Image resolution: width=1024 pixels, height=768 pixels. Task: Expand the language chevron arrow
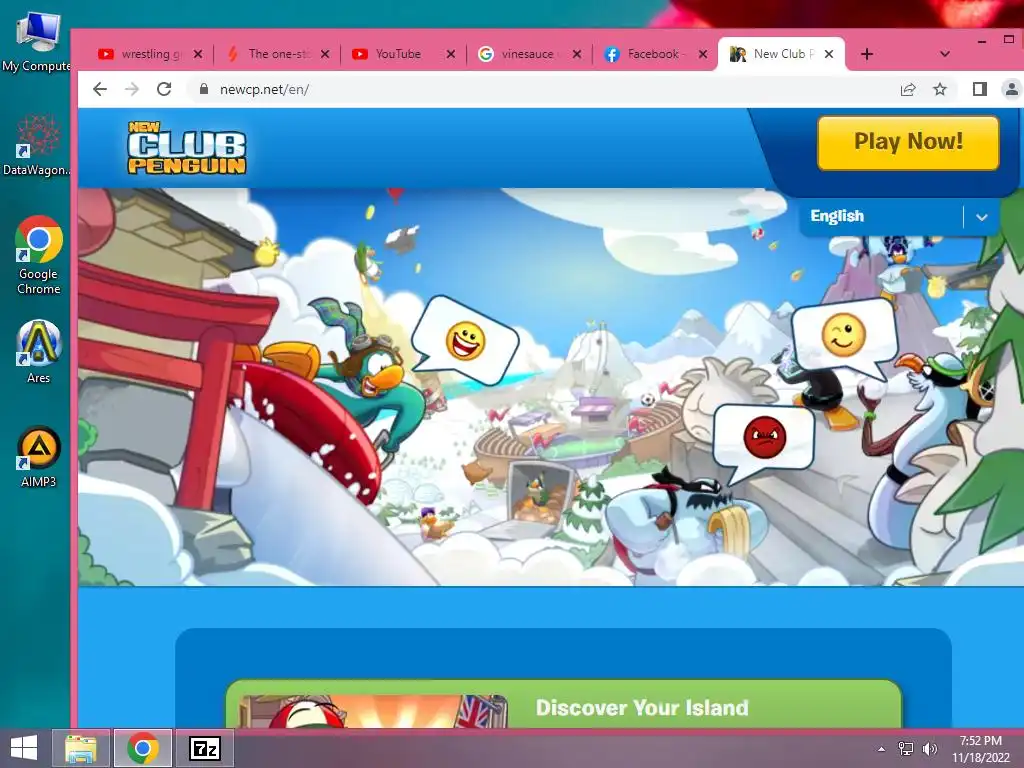click(x=982, y=217)
